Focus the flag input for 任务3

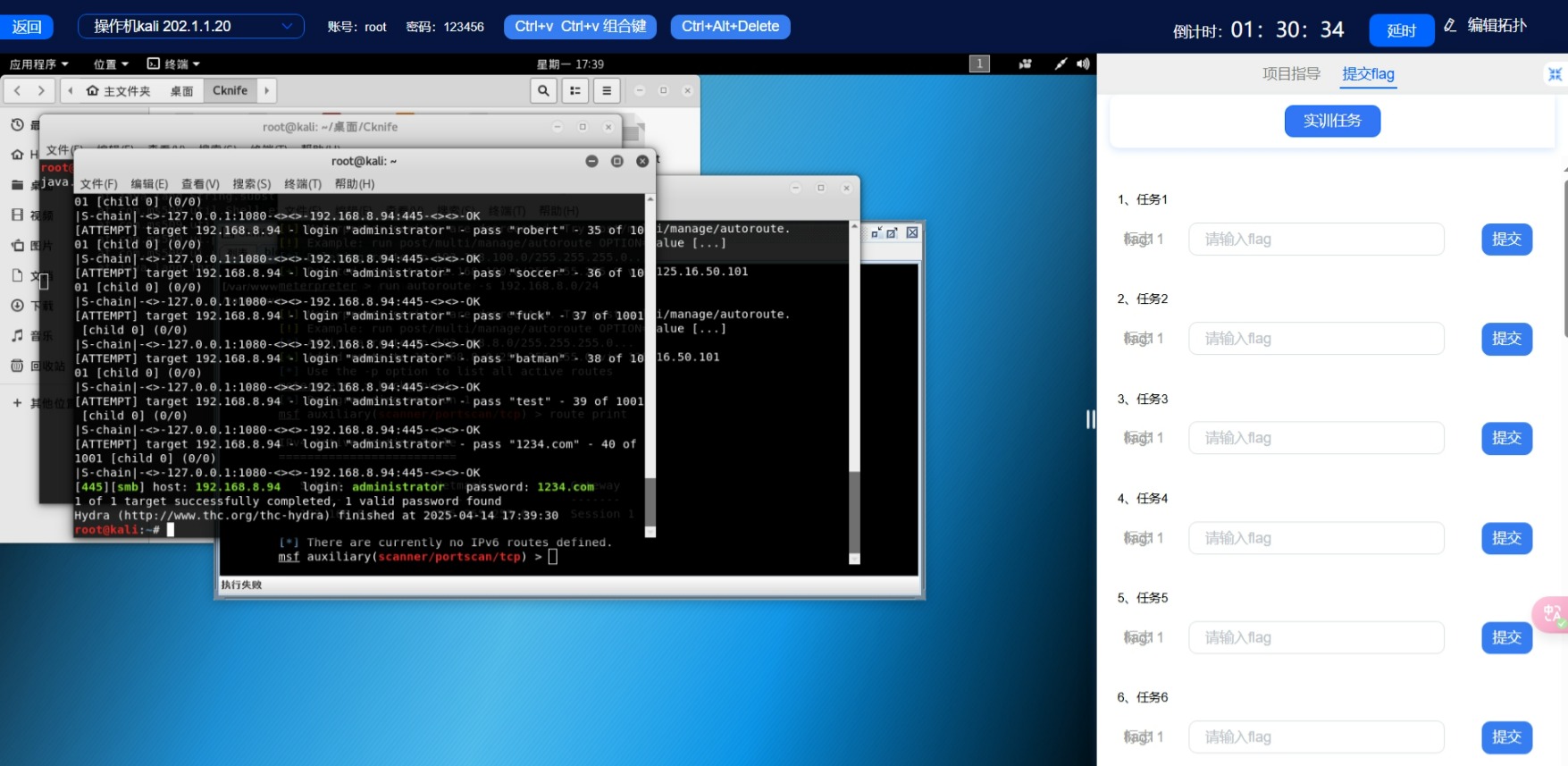point(1316,438)
